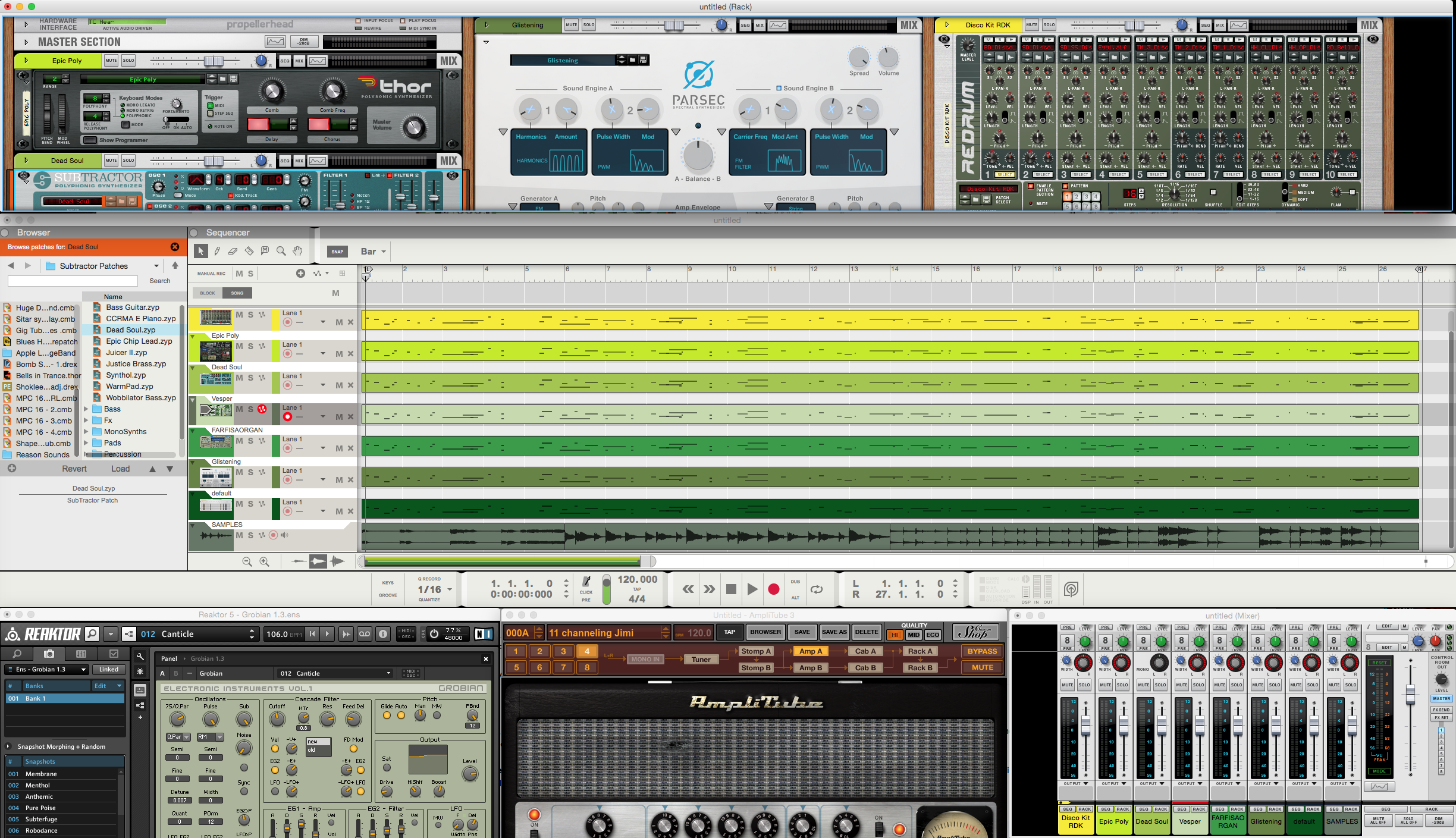Select the Magnify tool in Sequencer toolbar
Screen dimensions: 1456x838
point(281,252)
